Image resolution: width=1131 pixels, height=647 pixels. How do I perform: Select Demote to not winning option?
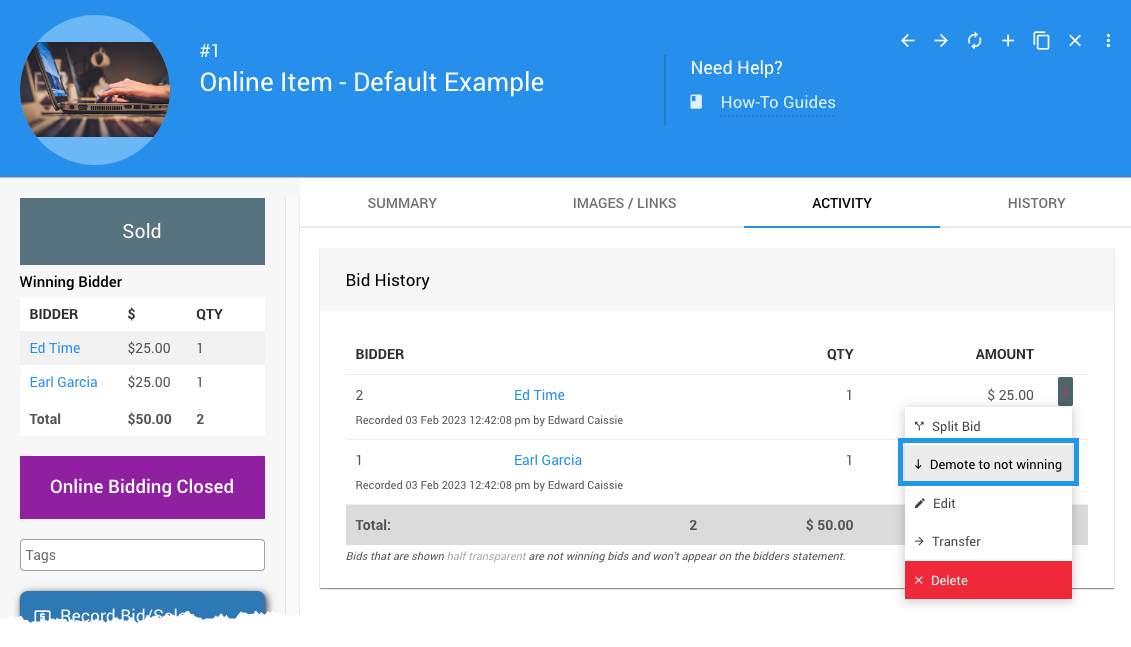coord(987,465)
